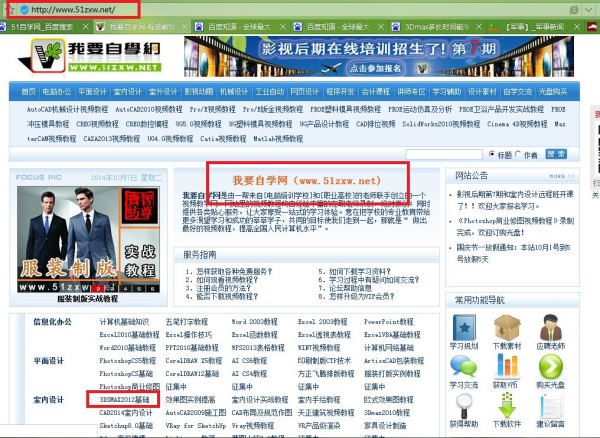Select focus pic slide number 6

pos(152,288)
